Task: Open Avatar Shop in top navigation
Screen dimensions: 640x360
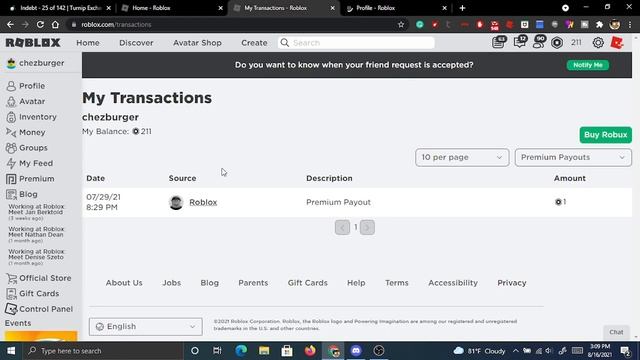Action: click(197, 42)
